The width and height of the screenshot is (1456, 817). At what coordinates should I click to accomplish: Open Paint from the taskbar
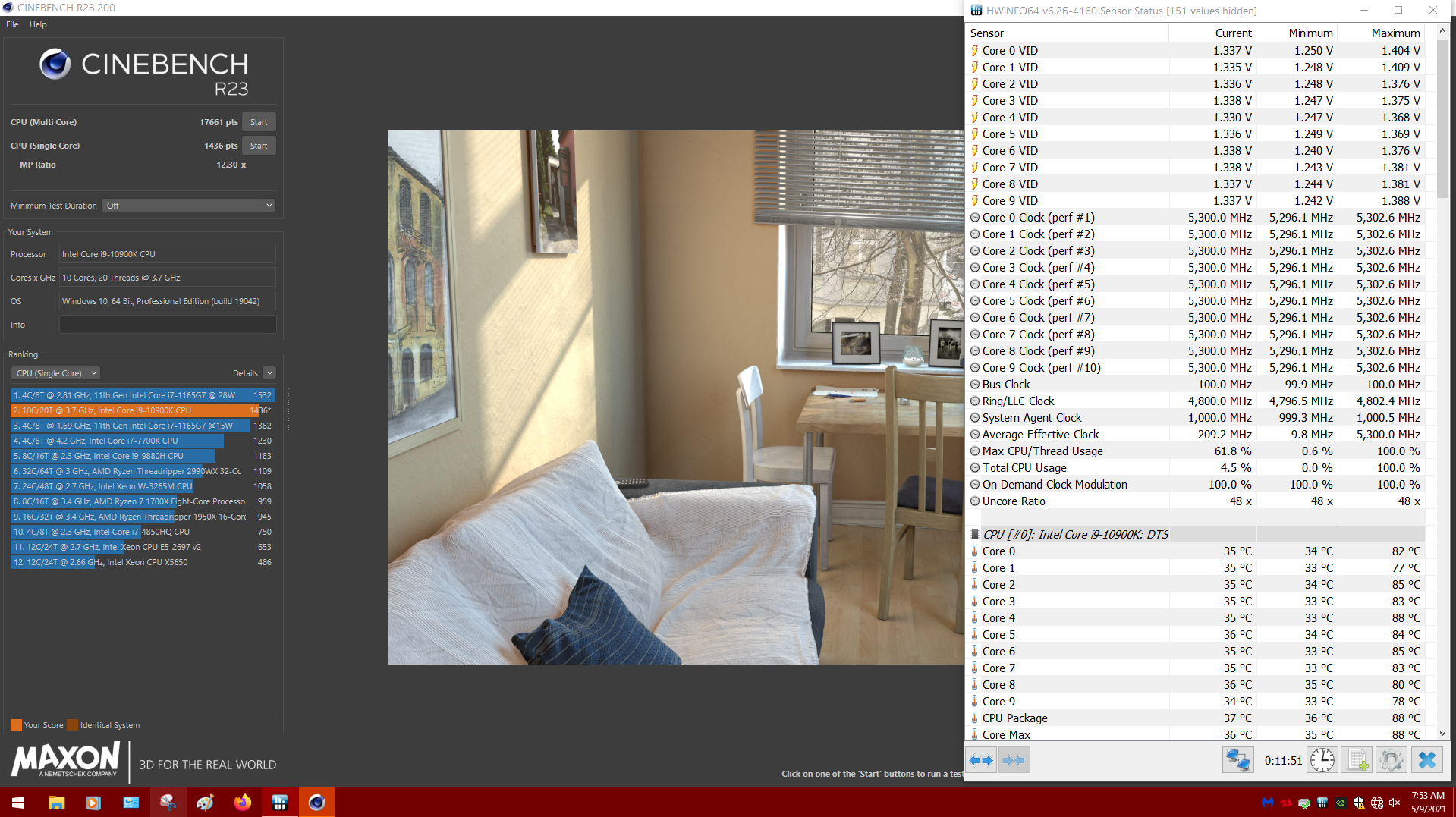[205, 803]
